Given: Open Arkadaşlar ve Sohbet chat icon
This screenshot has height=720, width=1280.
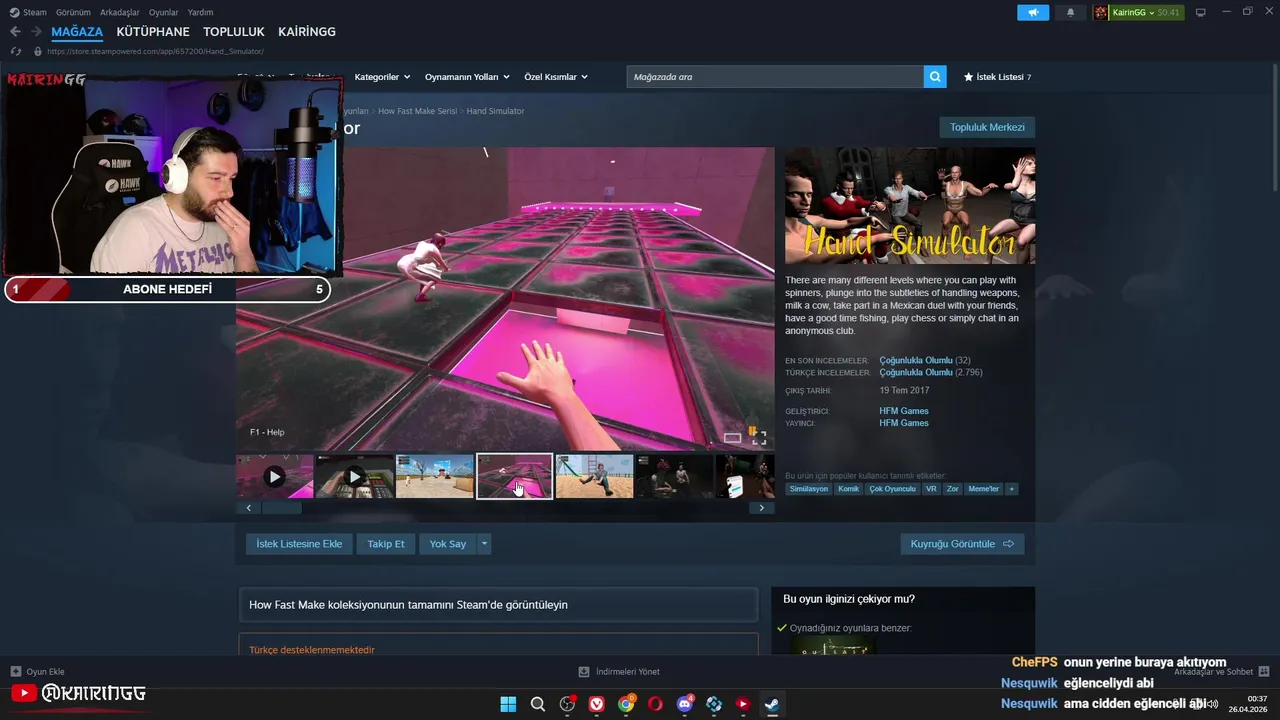Looking at the screenshot, I should (x=1264, y=672).
